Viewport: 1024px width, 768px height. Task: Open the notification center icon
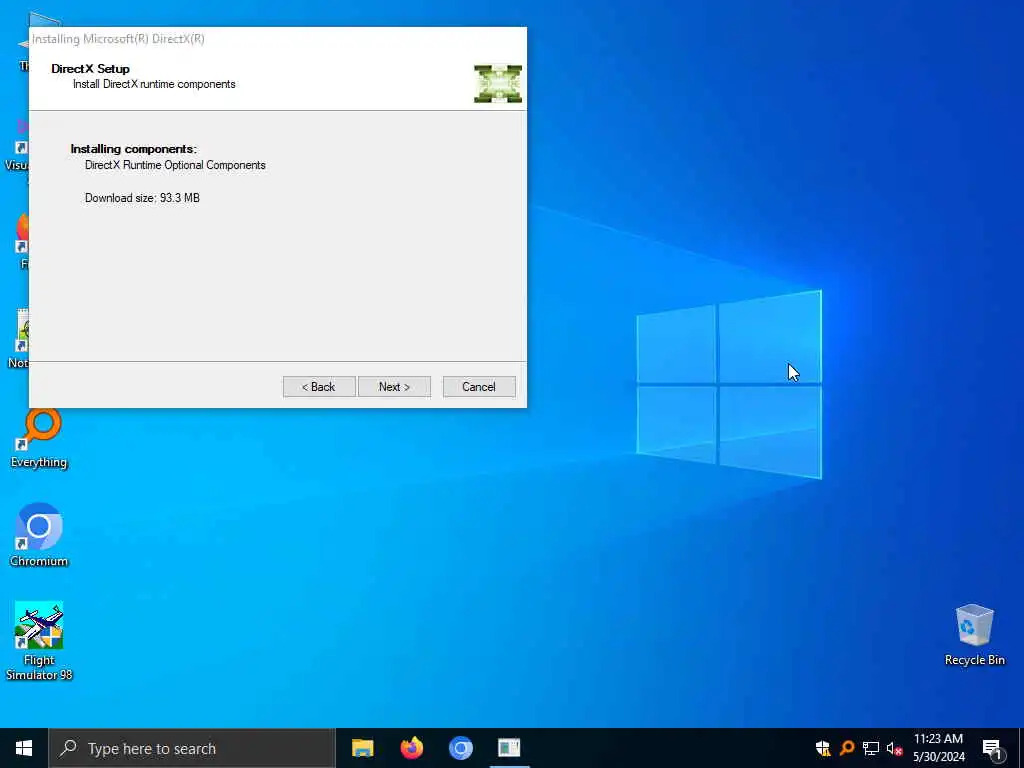992,748
